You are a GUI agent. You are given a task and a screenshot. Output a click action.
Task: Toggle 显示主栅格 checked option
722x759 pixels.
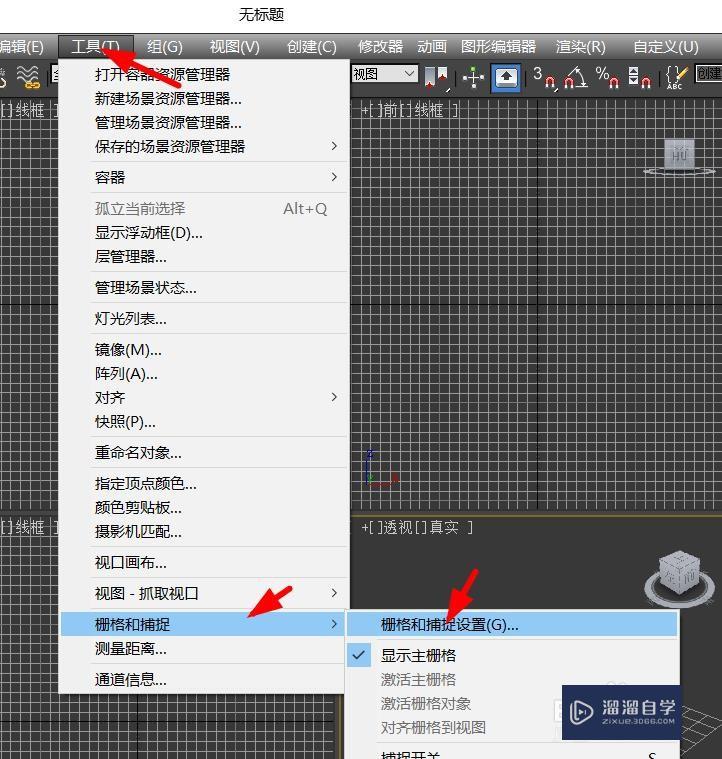point(512,655)
